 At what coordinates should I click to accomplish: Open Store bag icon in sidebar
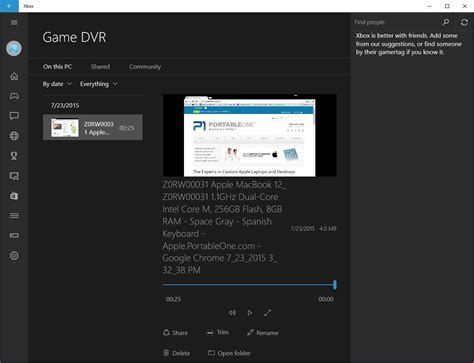(x=14, y=196)
